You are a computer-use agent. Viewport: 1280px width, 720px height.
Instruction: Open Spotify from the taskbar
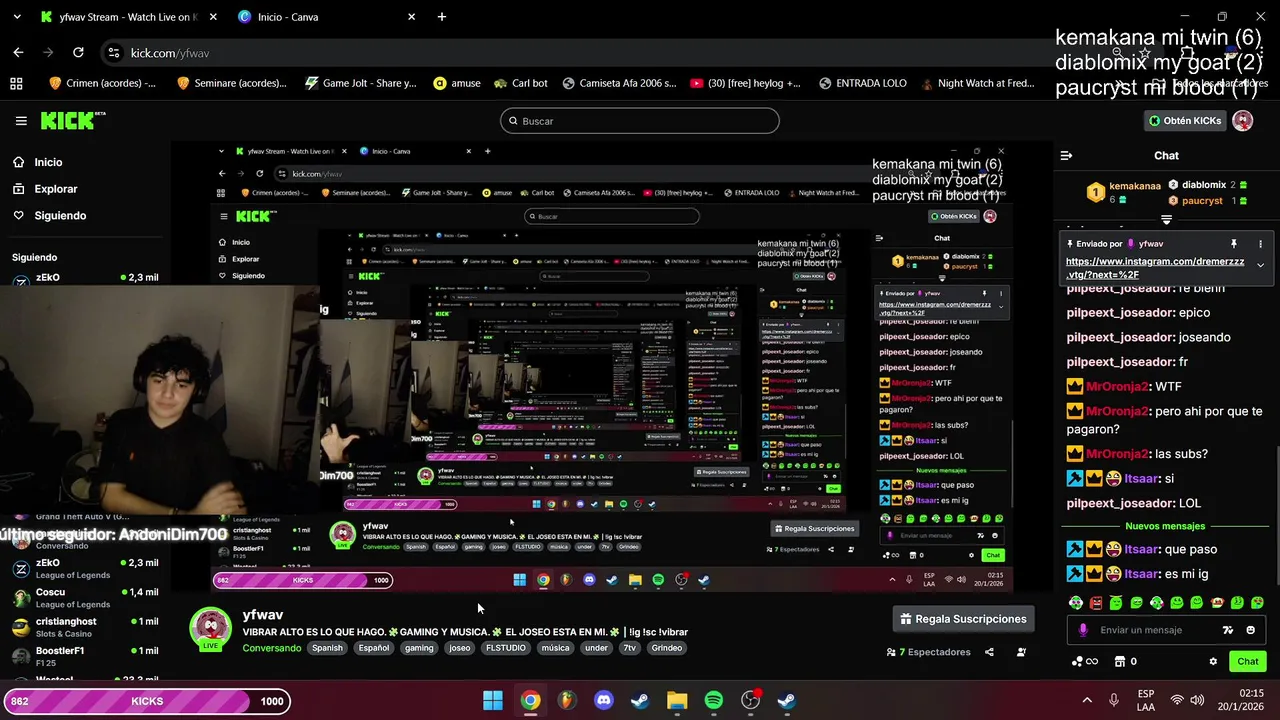[714, 701]
